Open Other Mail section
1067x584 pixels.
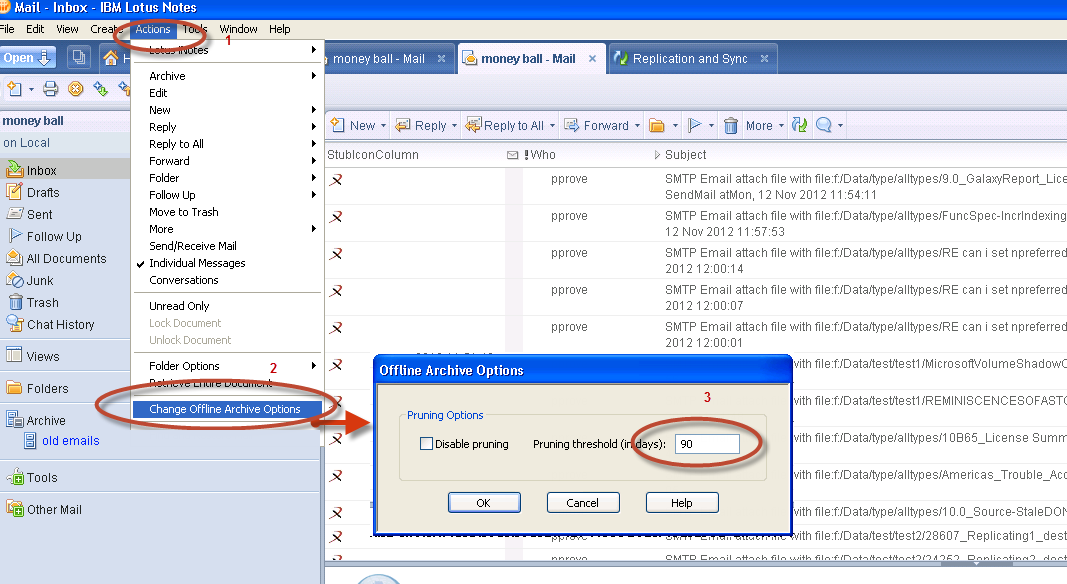coord(54,510)
